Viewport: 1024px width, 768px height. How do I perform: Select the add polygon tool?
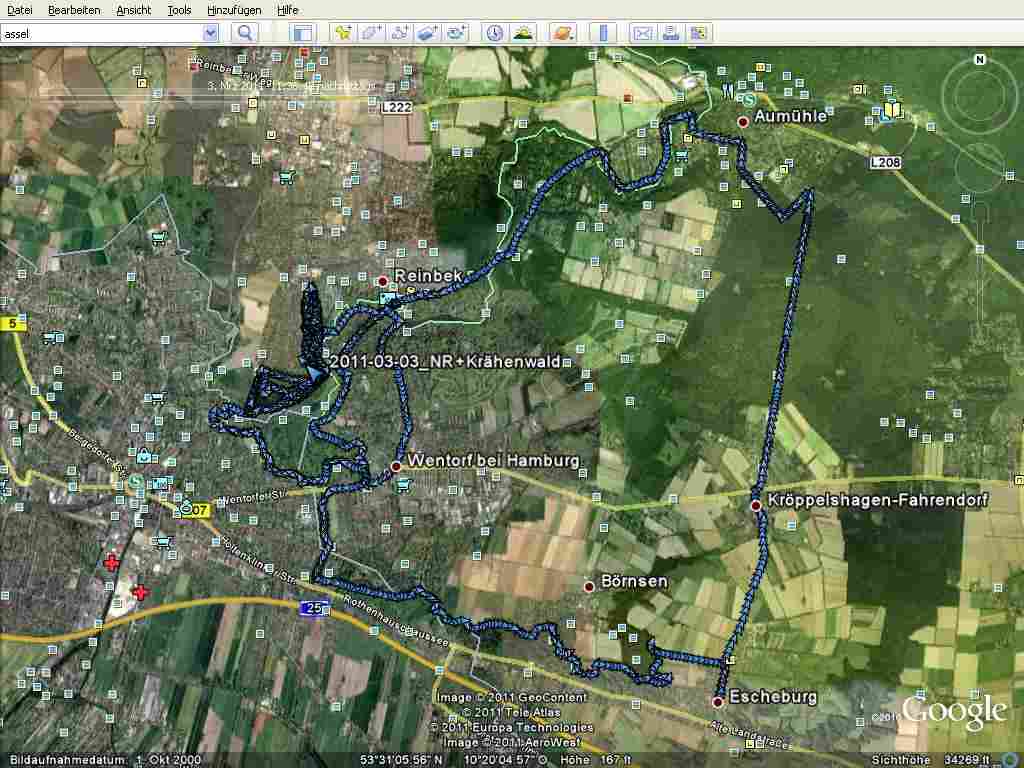[x=371, y=33]
